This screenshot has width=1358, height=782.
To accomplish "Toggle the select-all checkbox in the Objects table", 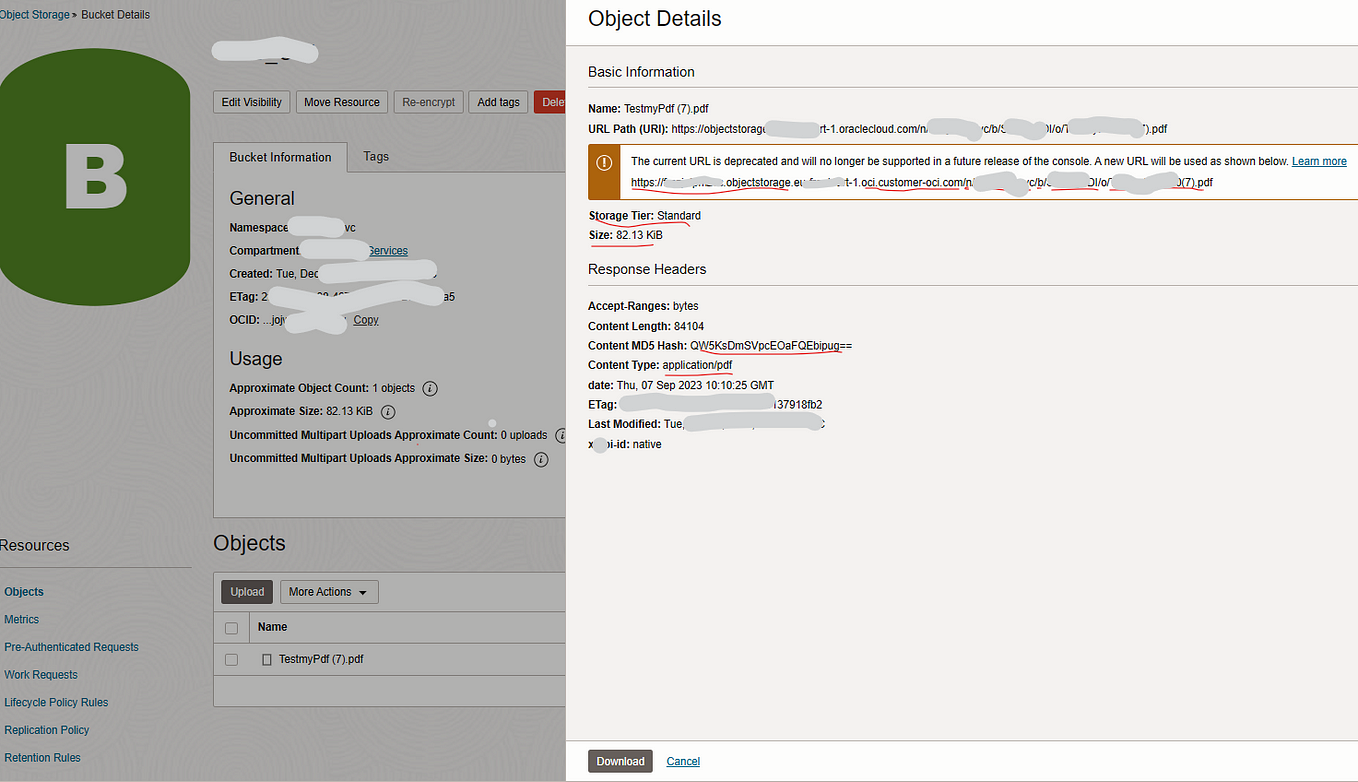I will 231,627.
